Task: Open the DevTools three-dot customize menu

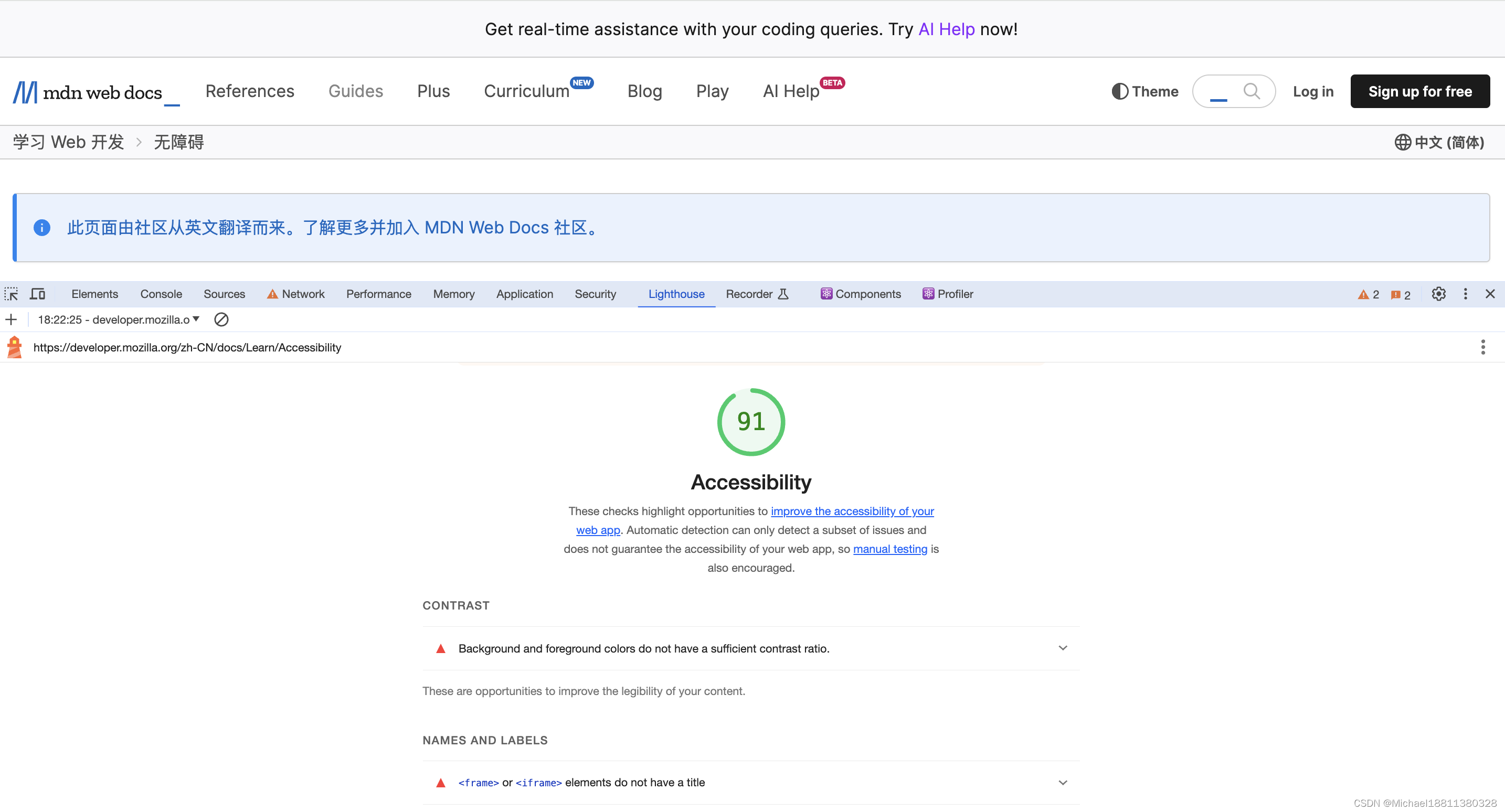Action: tap(1465, 294)
